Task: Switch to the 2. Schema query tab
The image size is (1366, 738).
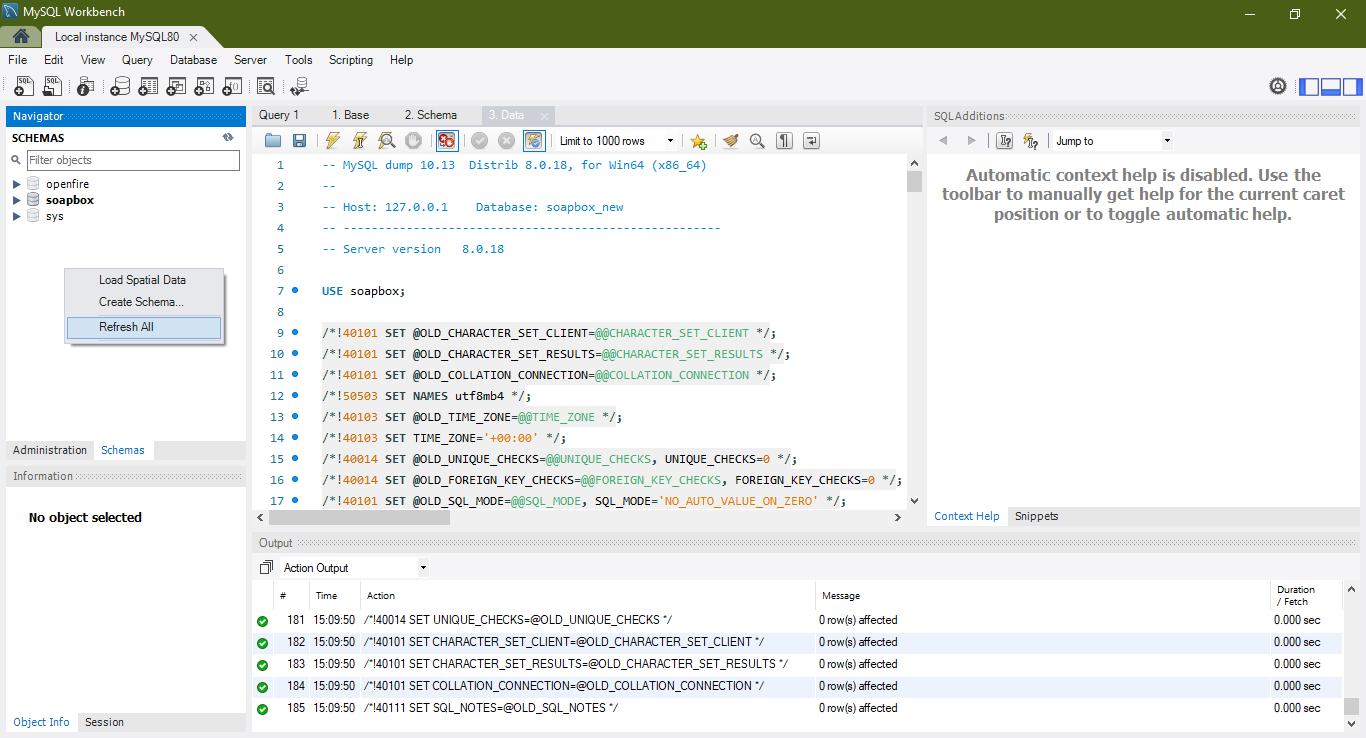Action: pyautogui.click(x=430, y=115)
